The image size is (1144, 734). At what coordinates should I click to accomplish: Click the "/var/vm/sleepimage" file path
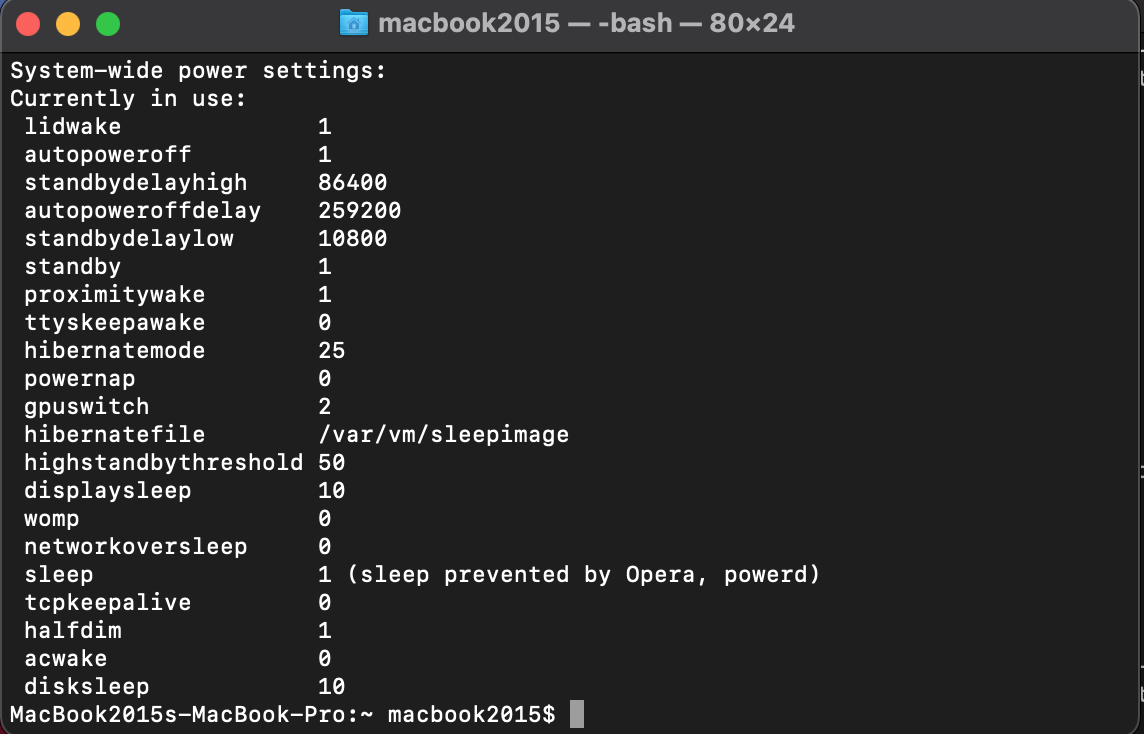(443, 435)
